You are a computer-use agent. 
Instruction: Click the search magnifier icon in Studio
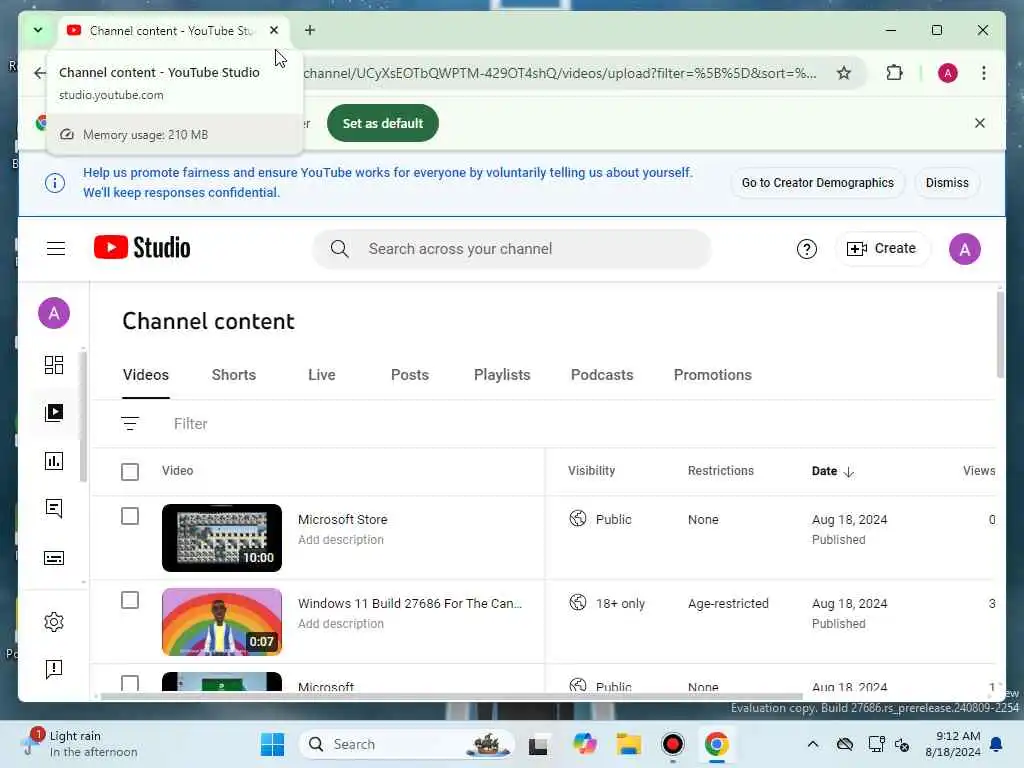[x=340, y=249]
